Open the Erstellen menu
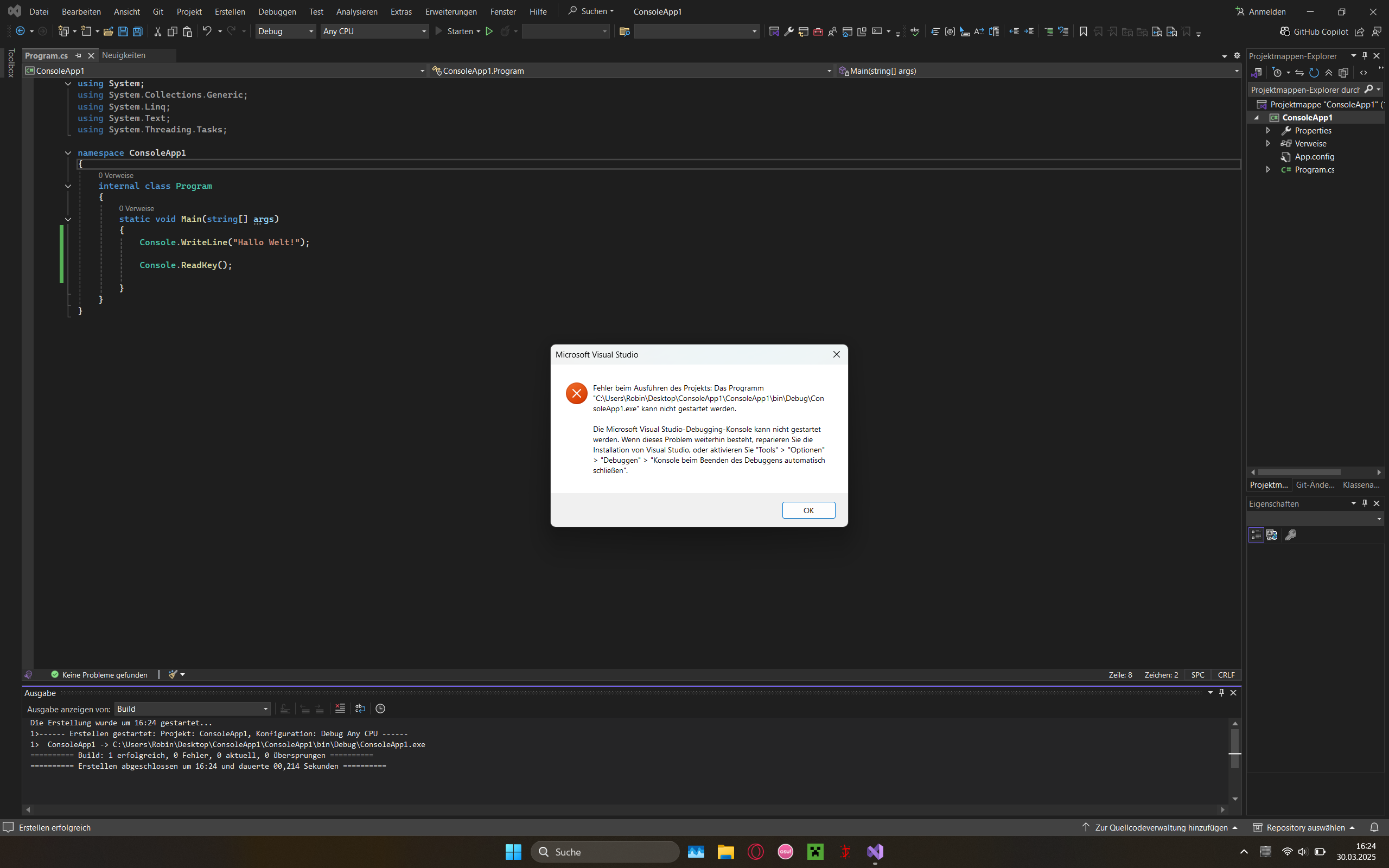The height and width of the screenshot is (868, 1389). 230,11
